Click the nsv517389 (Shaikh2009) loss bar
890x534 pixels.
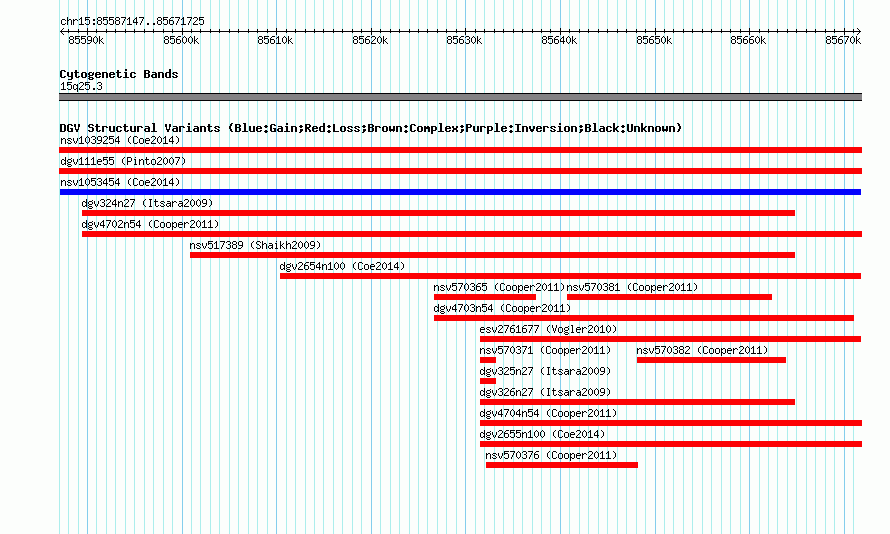(492, 255)
